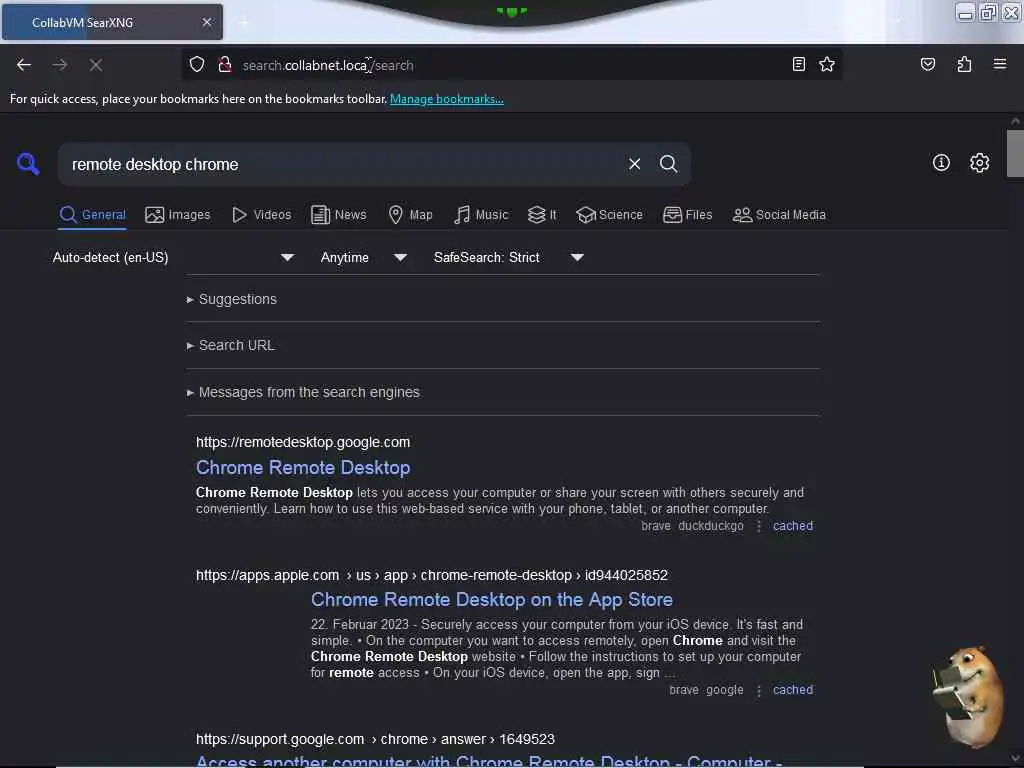View site security padlock information
Image resolution: width=1024 pixels, height=768 pixels.
tap(225, 64)
